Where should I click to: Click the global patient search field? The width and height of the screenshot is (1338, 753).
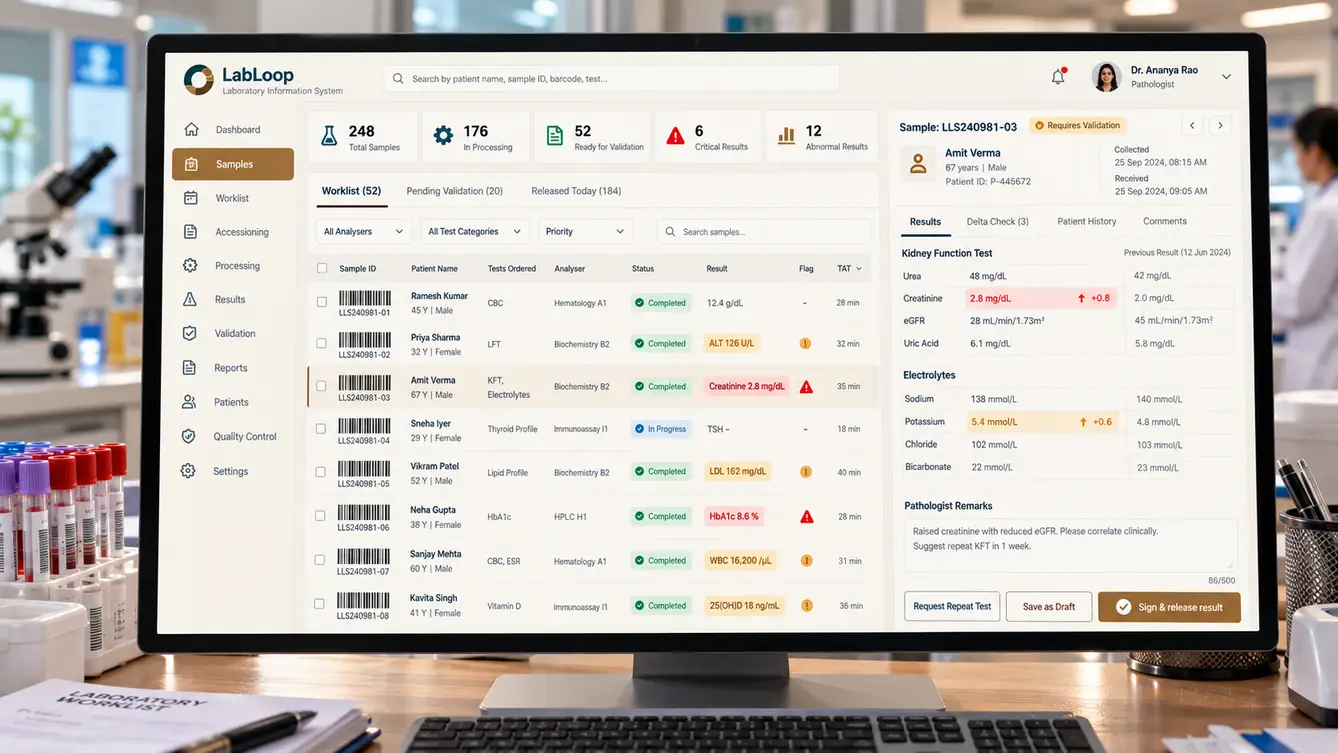click(612, 79)
